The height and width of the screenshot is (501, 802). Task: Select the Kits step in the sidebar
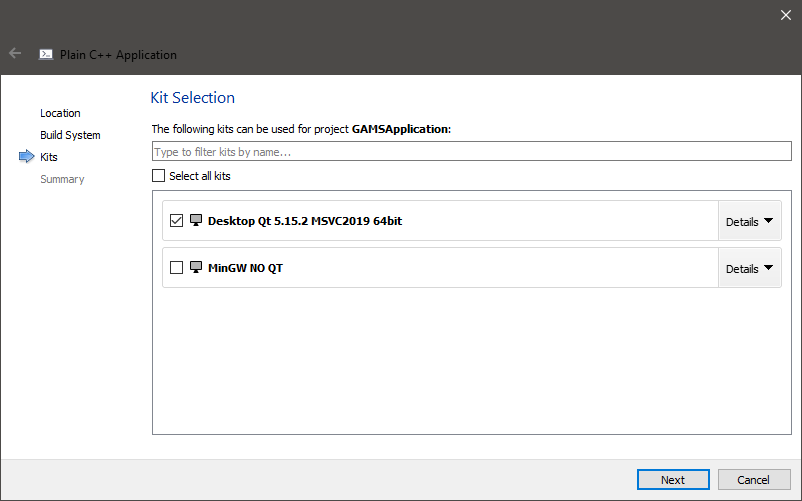point(49,157)
